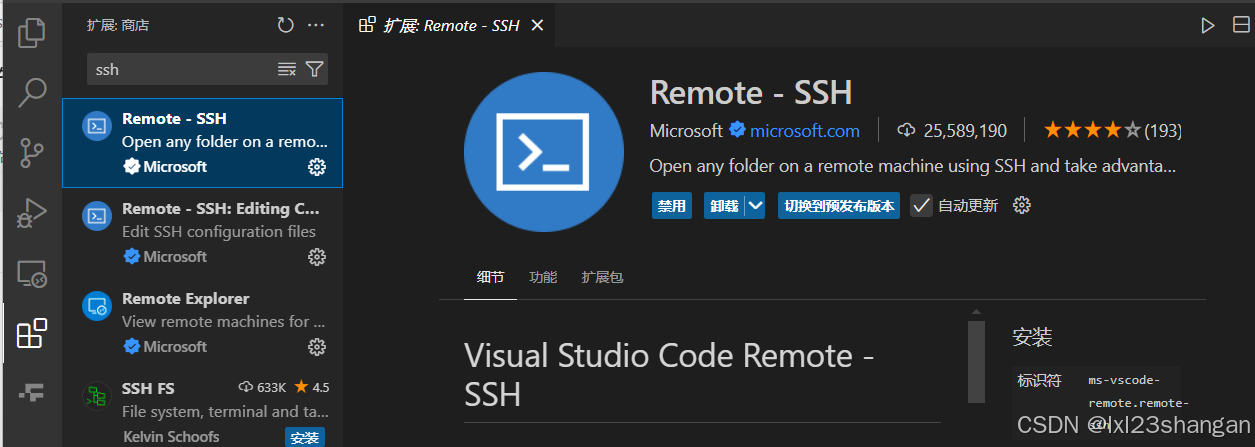The width and height of the screenshot is (1255, 447).
Task: Open the microsoft.com publisher link
Action: tap(805, 130)
